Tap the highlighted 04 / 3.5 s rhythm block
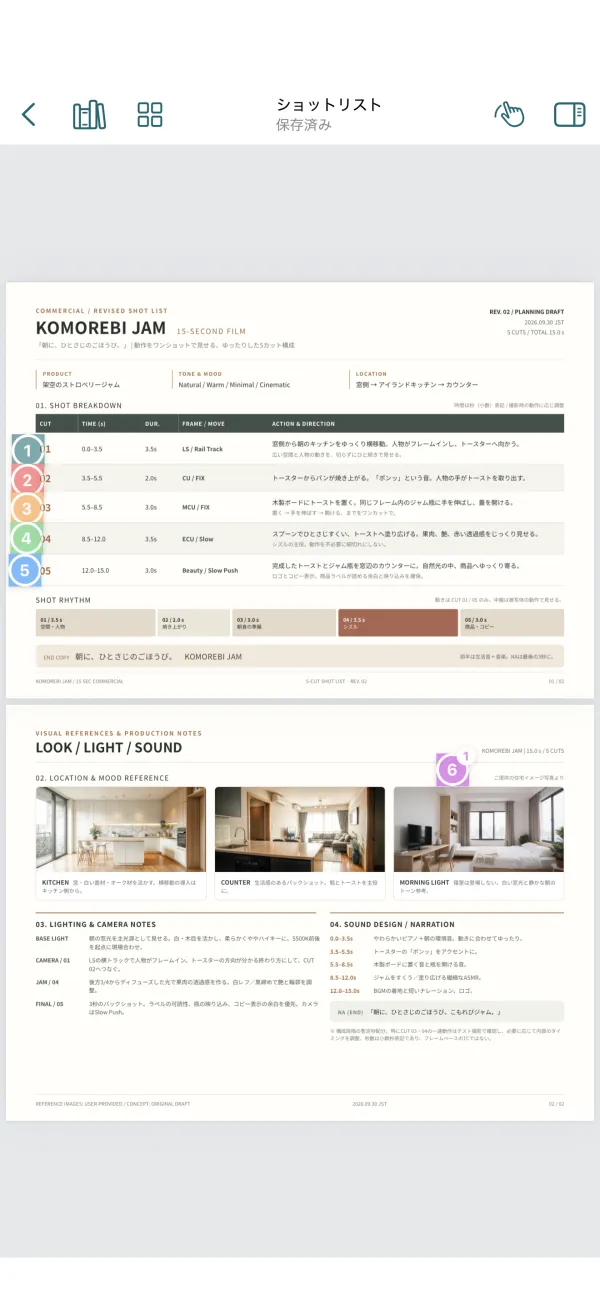The image size is (600, 1304). (398, 623)
